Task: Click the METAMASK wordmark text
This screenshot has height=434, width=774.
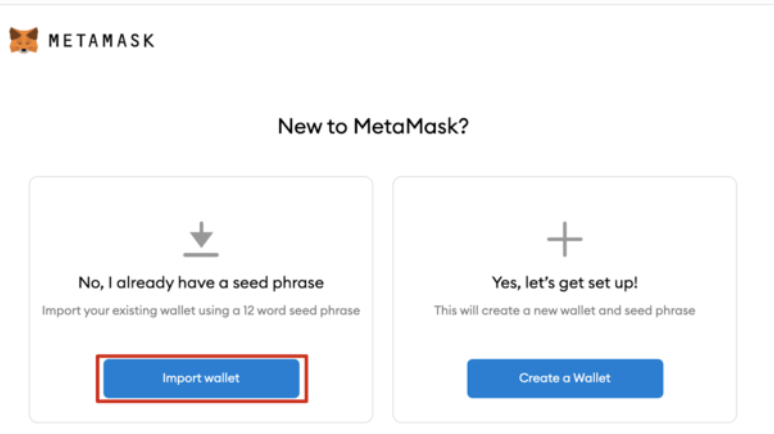Action: pos(101,41)
